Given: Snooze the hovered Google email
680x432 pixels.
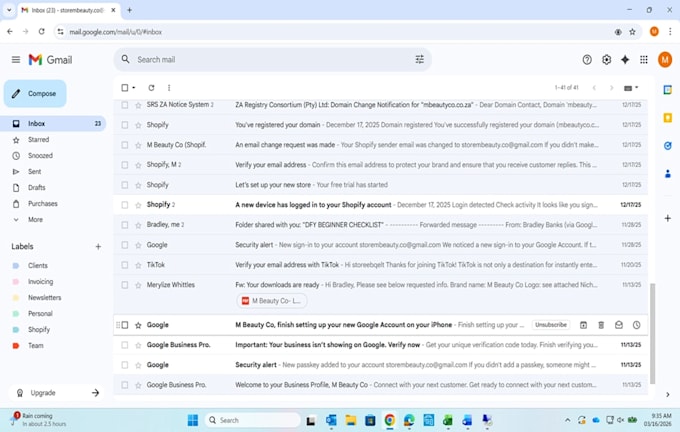Looking at the screenshot, I should click(636, 325).
